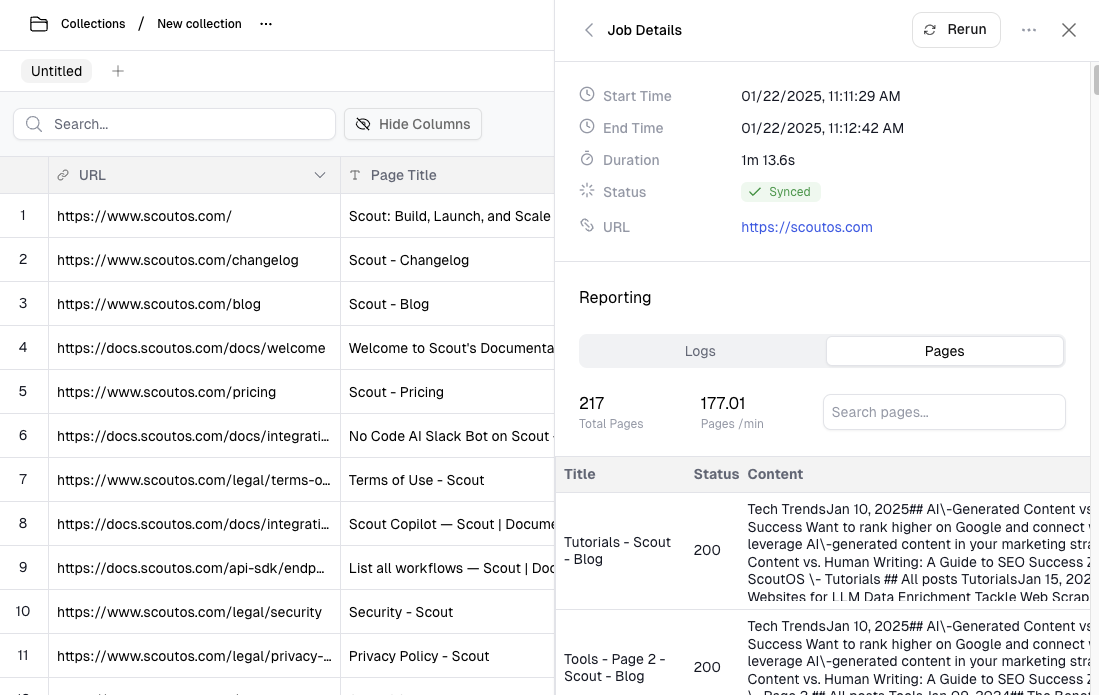Toggle Hide Columns visibility button

pos(413,124)
